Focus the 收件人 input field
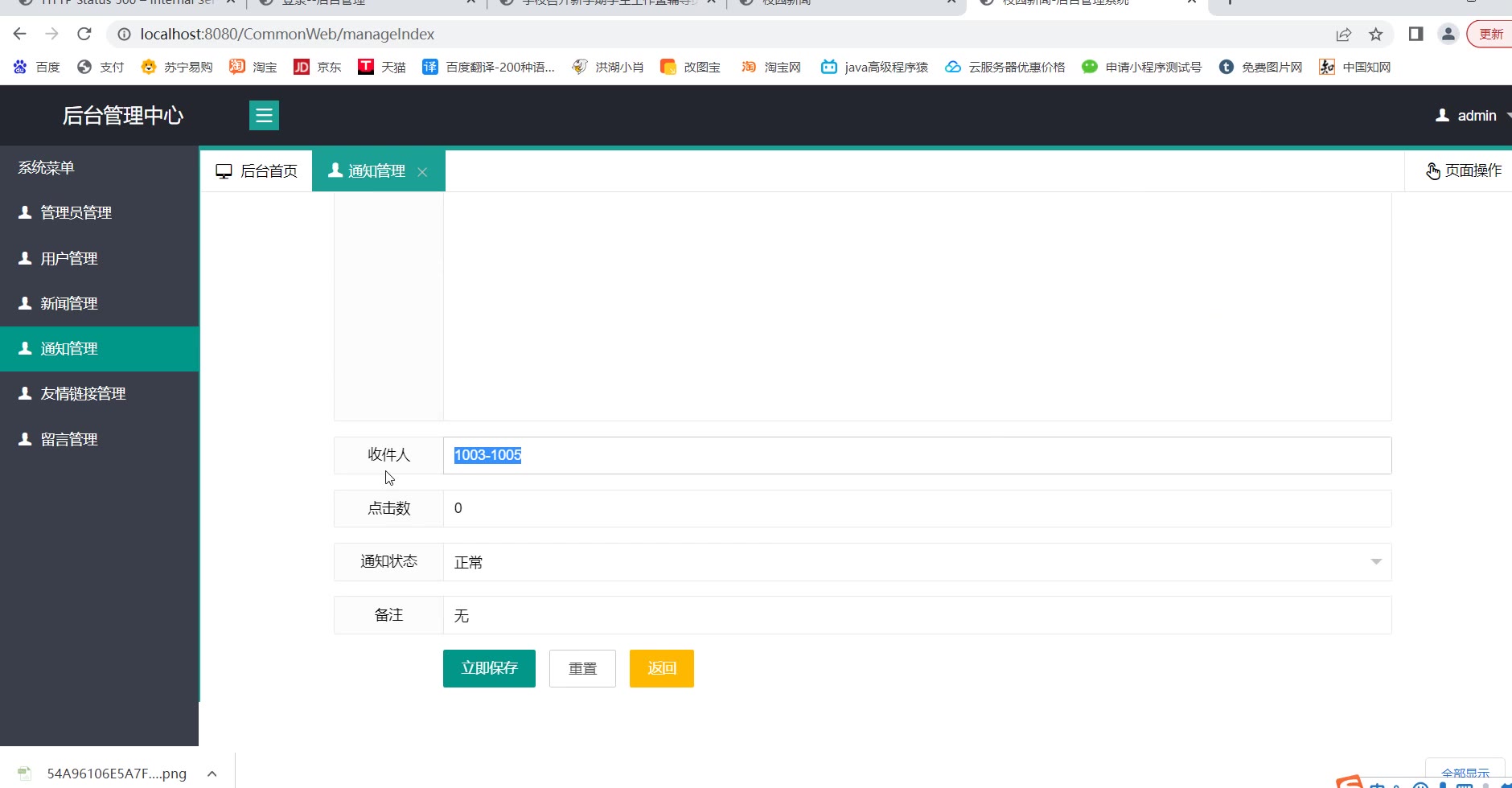This screenshot has height=788, width=1512. [x=918, y=455]
